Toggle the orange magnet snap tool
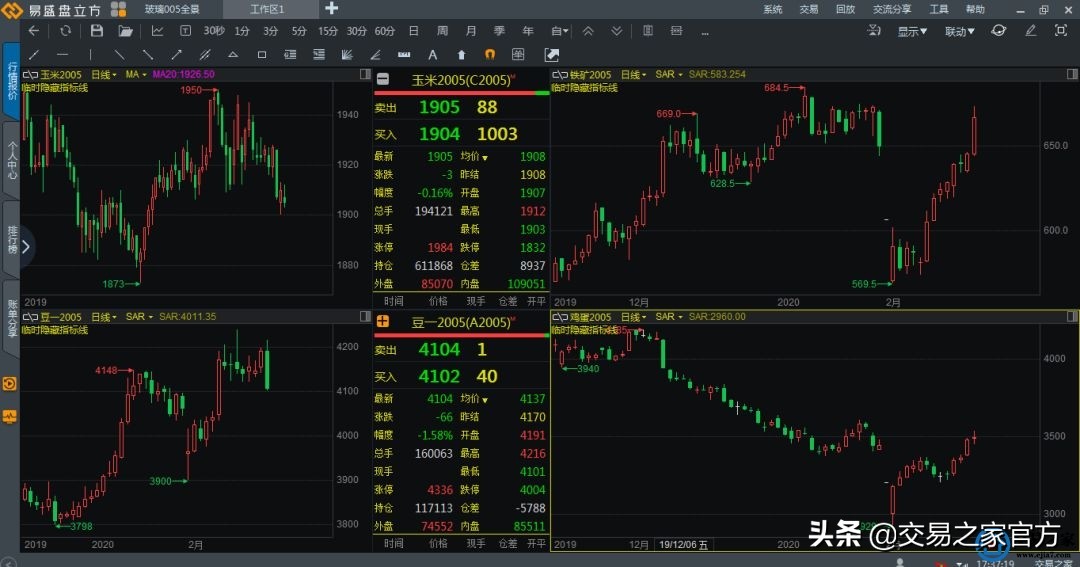This screenshot has height=567, width=1080. (x=490, y=54)
